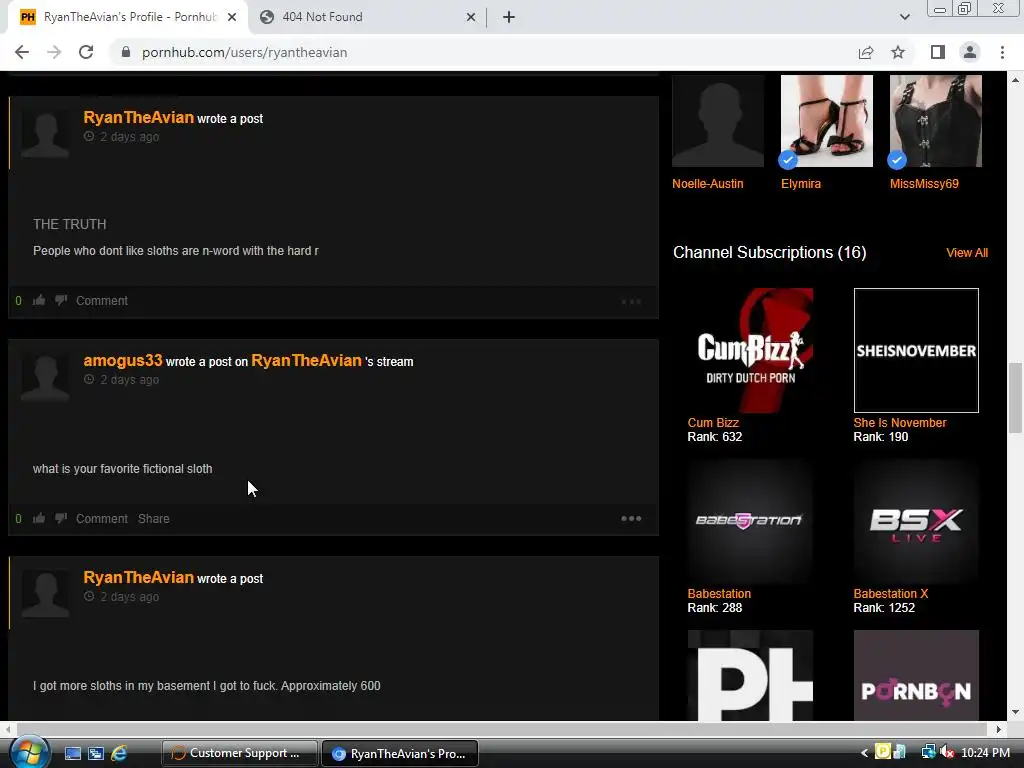Open a new browser tab

[509, 17]
